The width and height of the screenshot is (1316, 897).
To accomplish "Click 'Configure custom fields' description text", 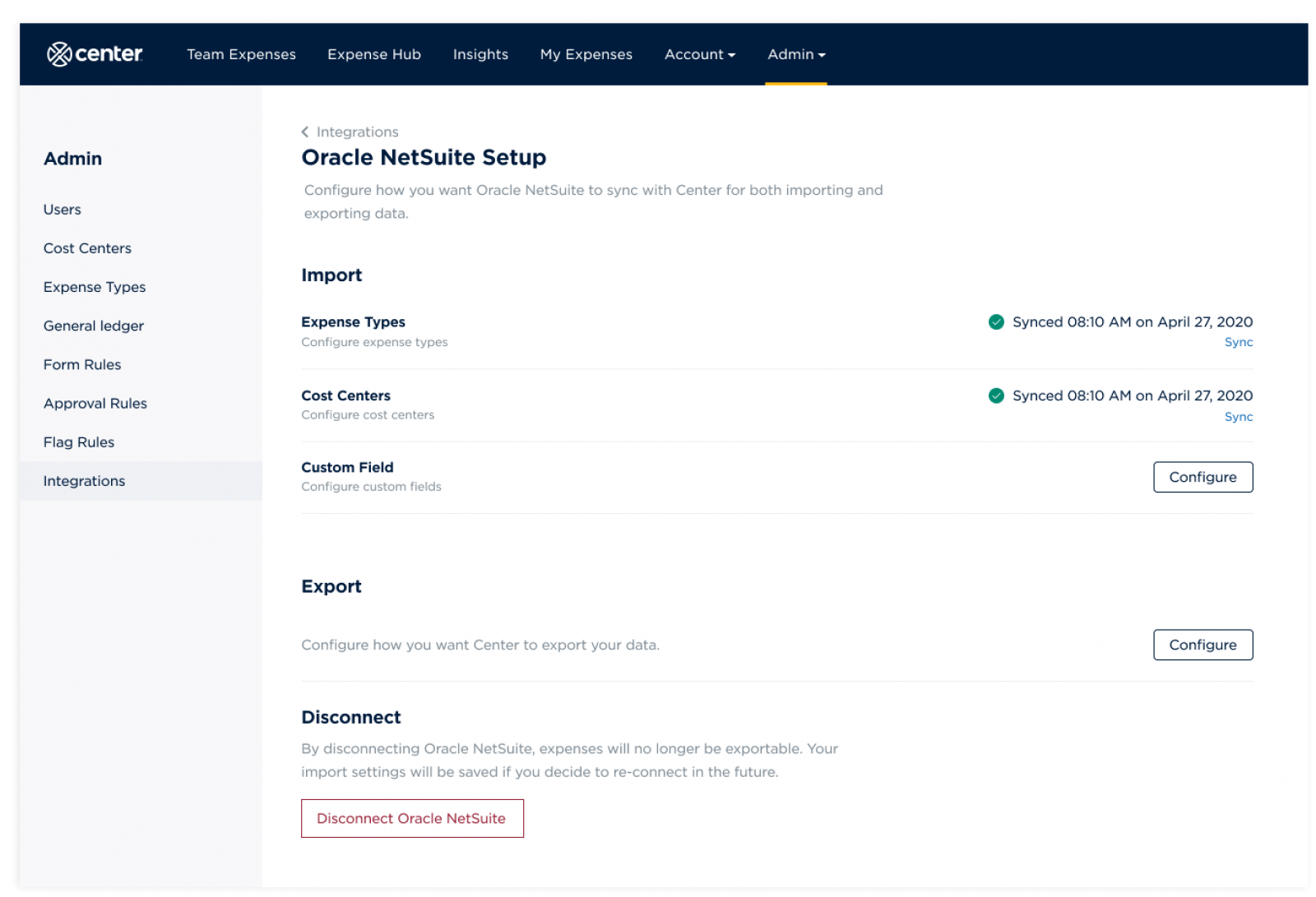I will (x=371, y=487).
